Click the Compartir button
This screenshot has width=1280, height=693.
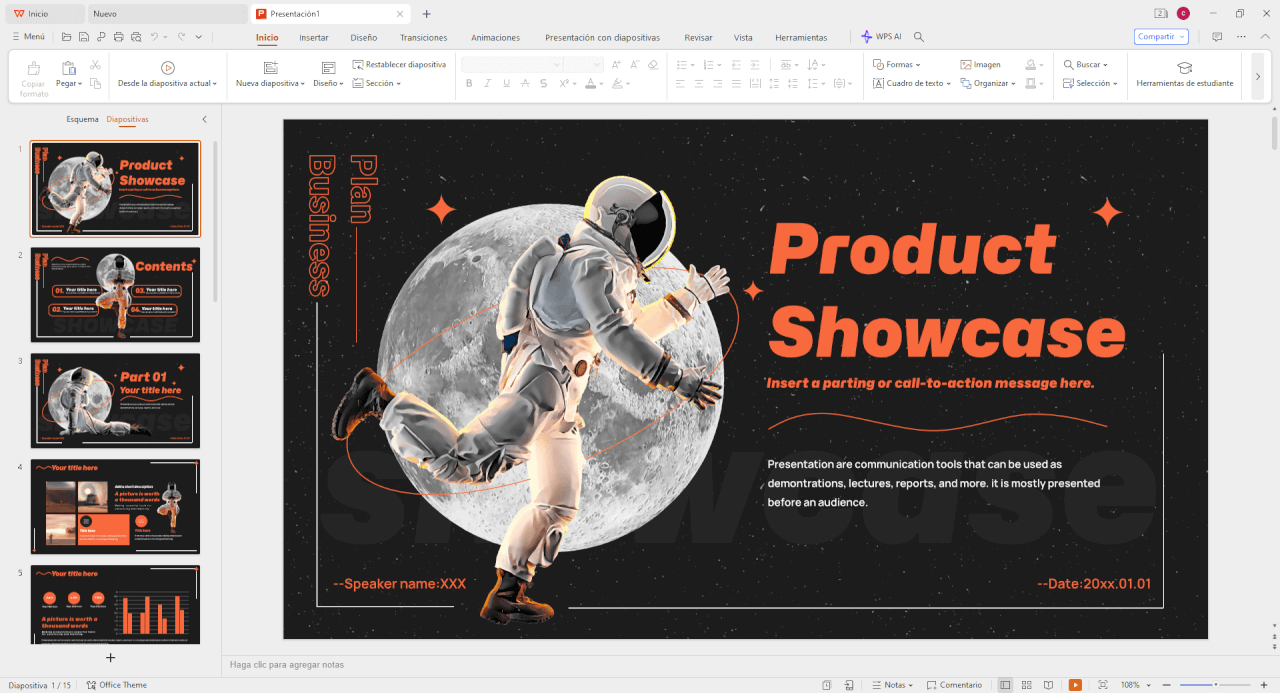point(1159,36)
